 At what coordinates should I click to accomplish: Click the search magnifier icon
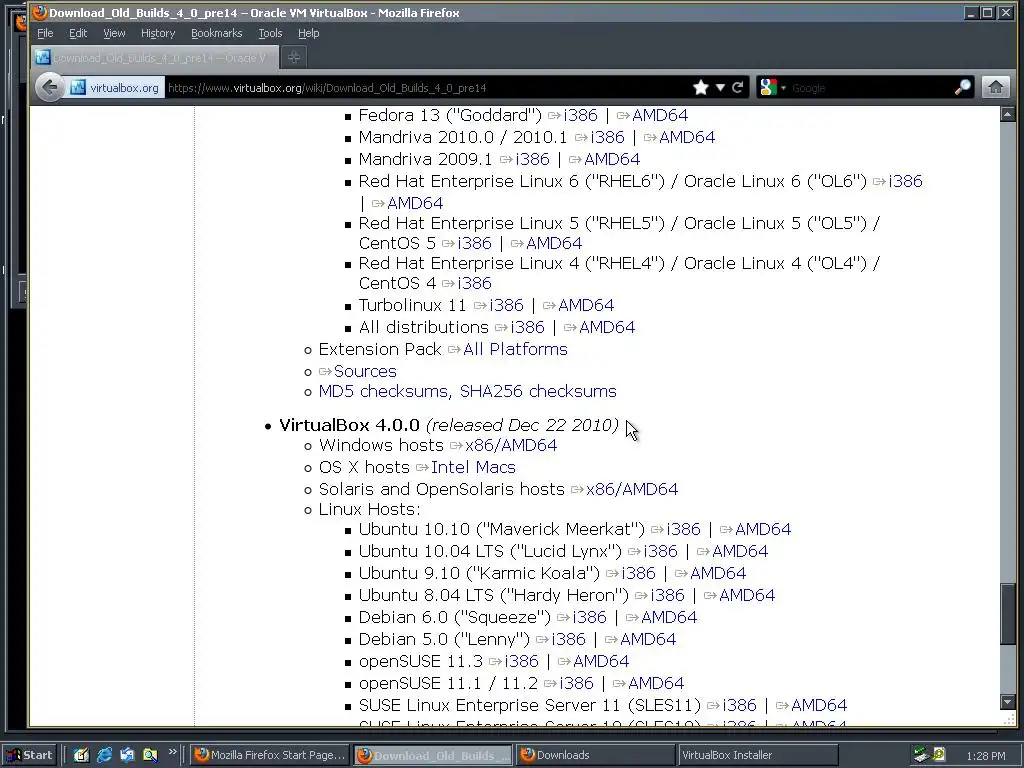coord(963,88)
